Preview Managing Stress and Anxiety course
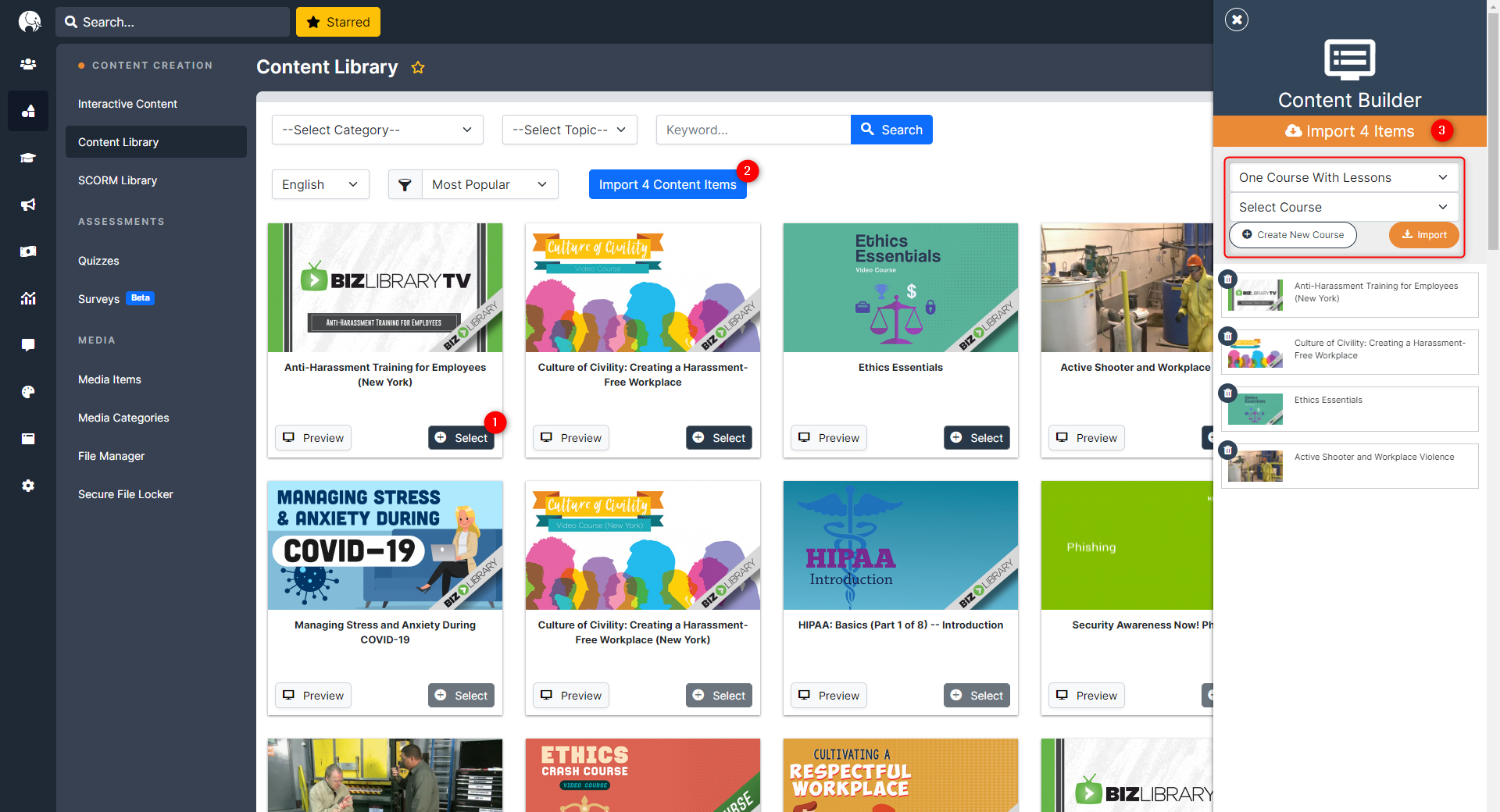The width and height of the screenshot is (1500, 812). pyautogui.click(x=313, y=696)
